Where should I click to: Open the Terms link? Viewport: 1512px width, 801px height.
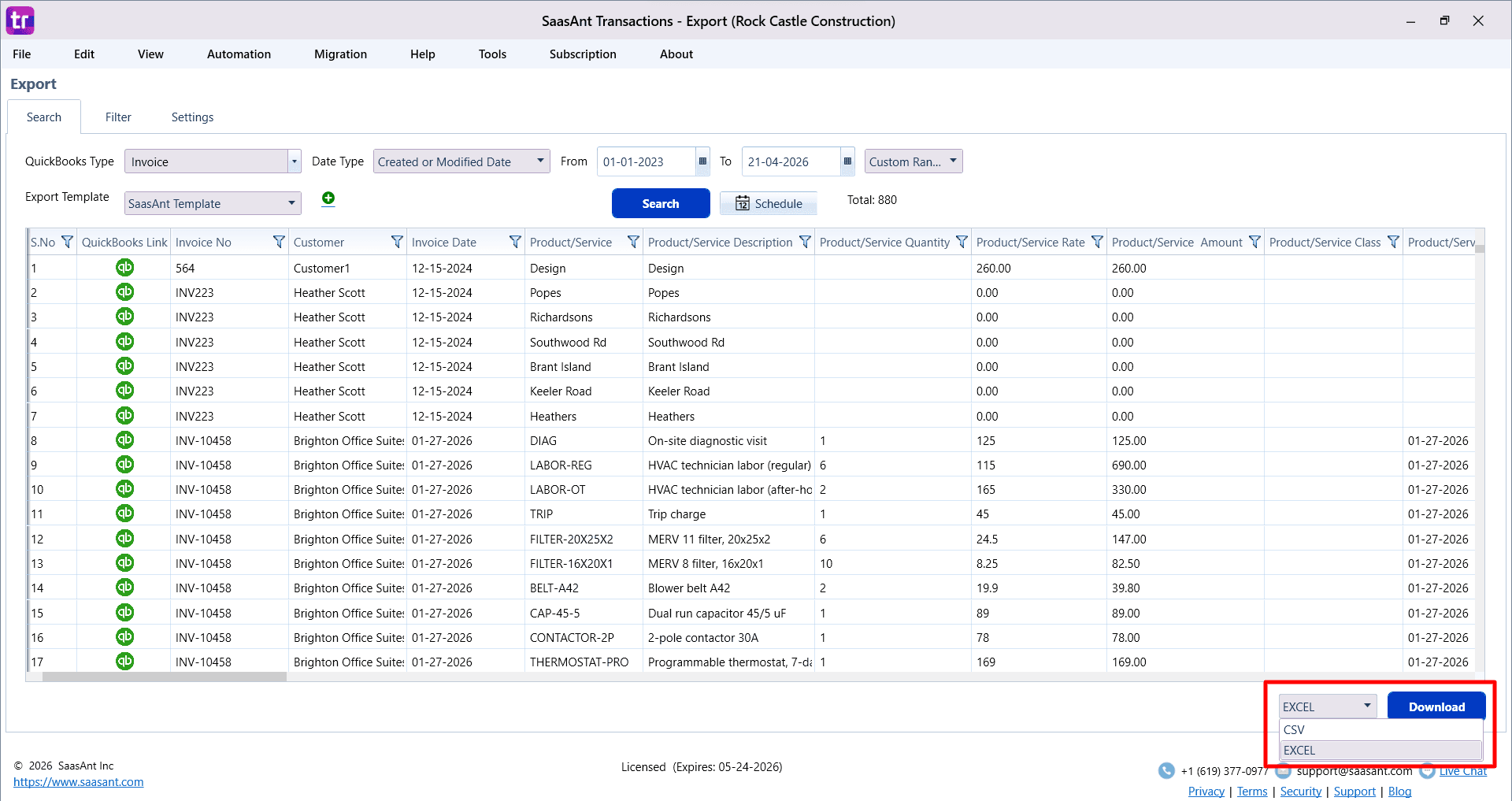[1252, 792]
